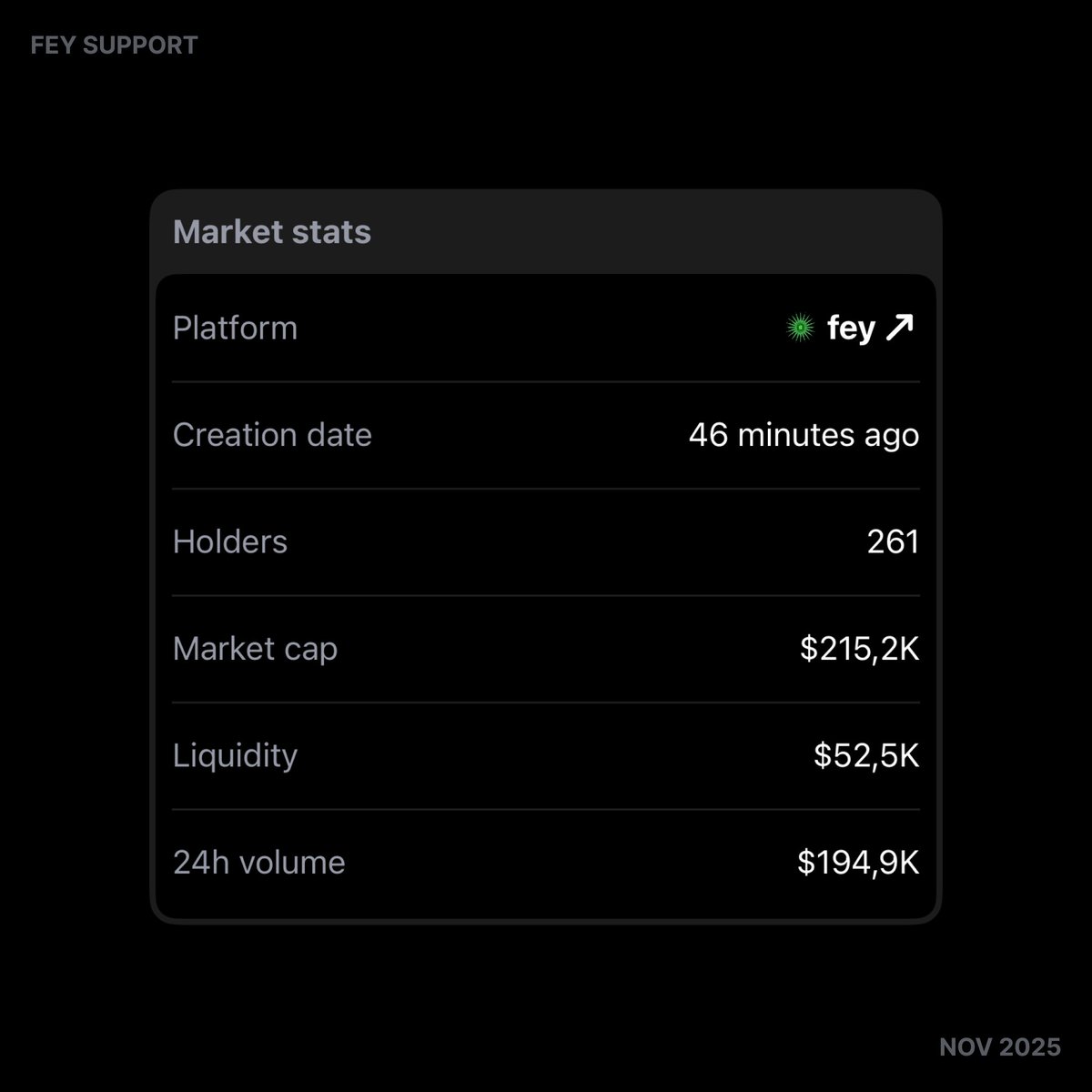This screenshot has height=1092, width=1092.
Task: Select the "46 minutes ago" value
Action: [804, 435]
